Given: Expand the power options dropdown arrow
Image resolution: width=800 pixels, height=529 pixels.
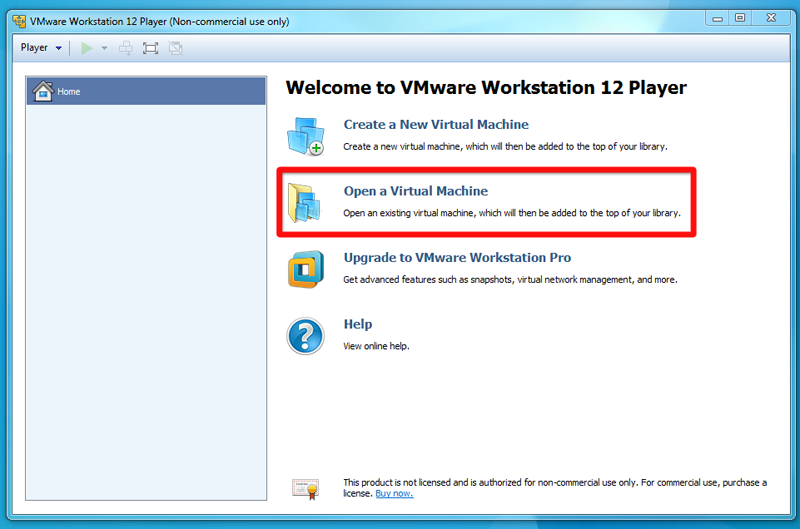Looking at the screenshot, I should (x=104, y=48).
